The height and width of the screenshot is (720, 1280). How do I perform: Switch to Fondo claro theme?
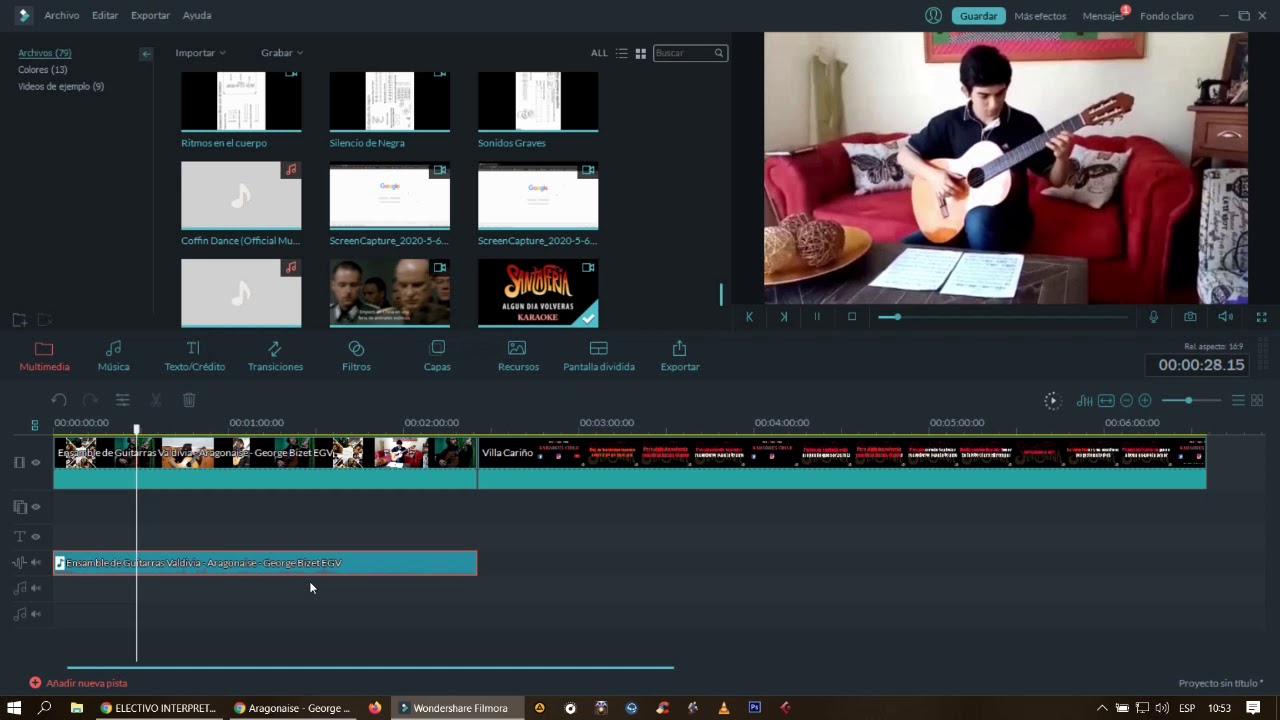1167,16
